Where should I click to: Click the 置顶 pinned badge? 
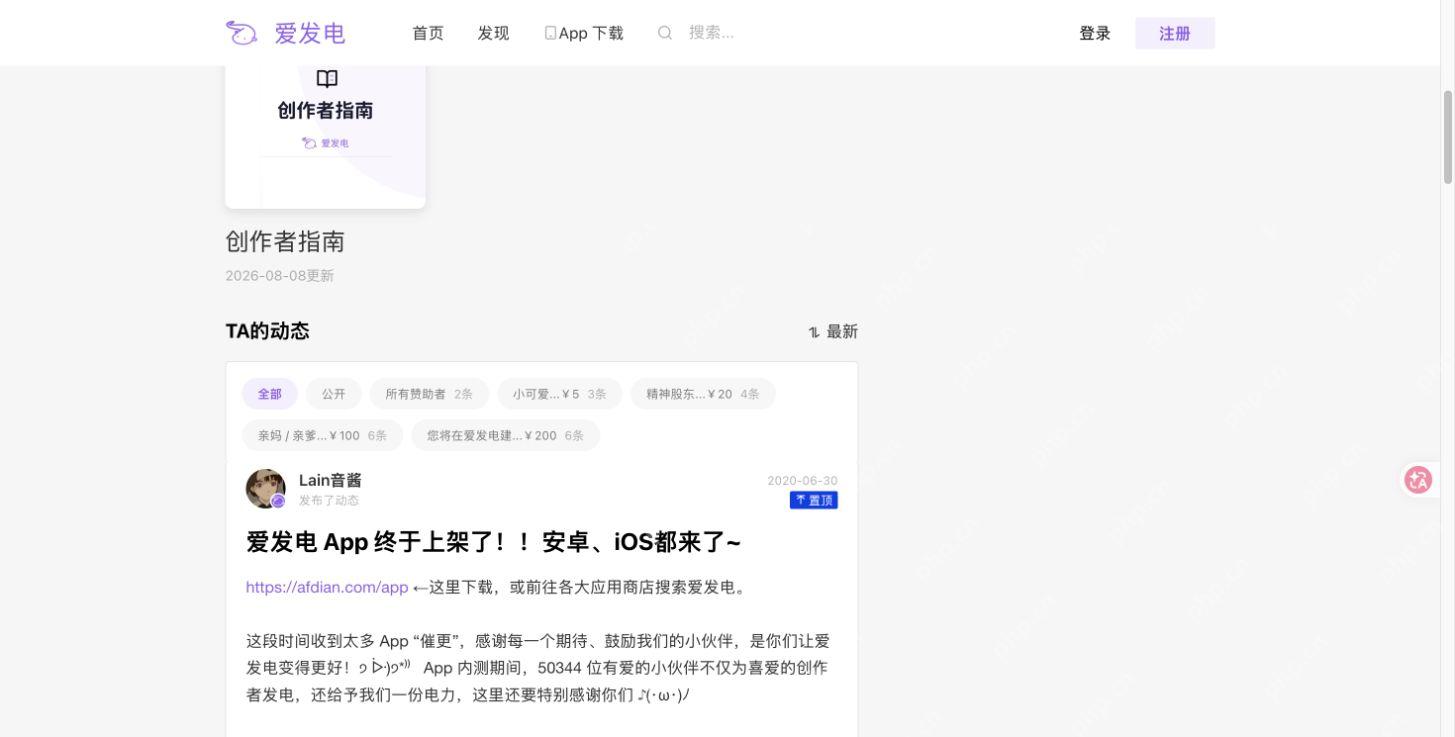point(813,500)
